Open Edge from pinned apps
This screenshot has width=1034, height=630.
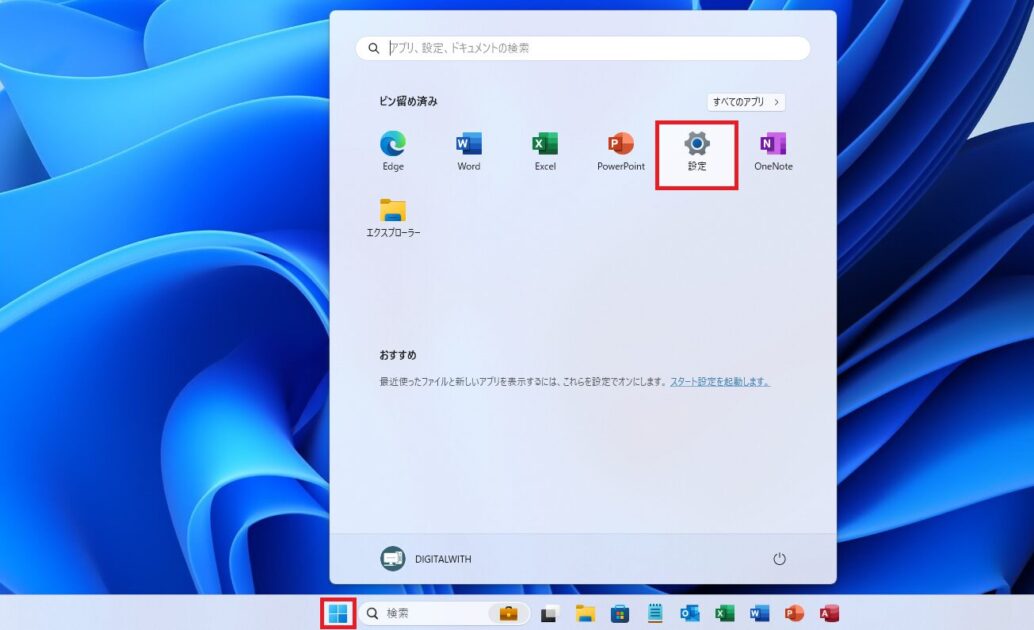click(393, 152)
